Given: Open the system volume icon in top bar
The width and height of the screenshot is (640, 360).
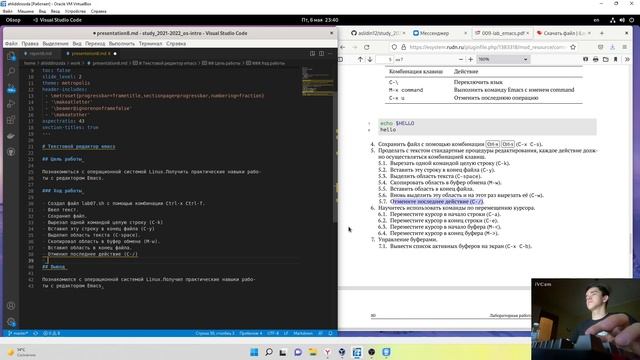Looking at the screenshot, I should tap(622, 20).
